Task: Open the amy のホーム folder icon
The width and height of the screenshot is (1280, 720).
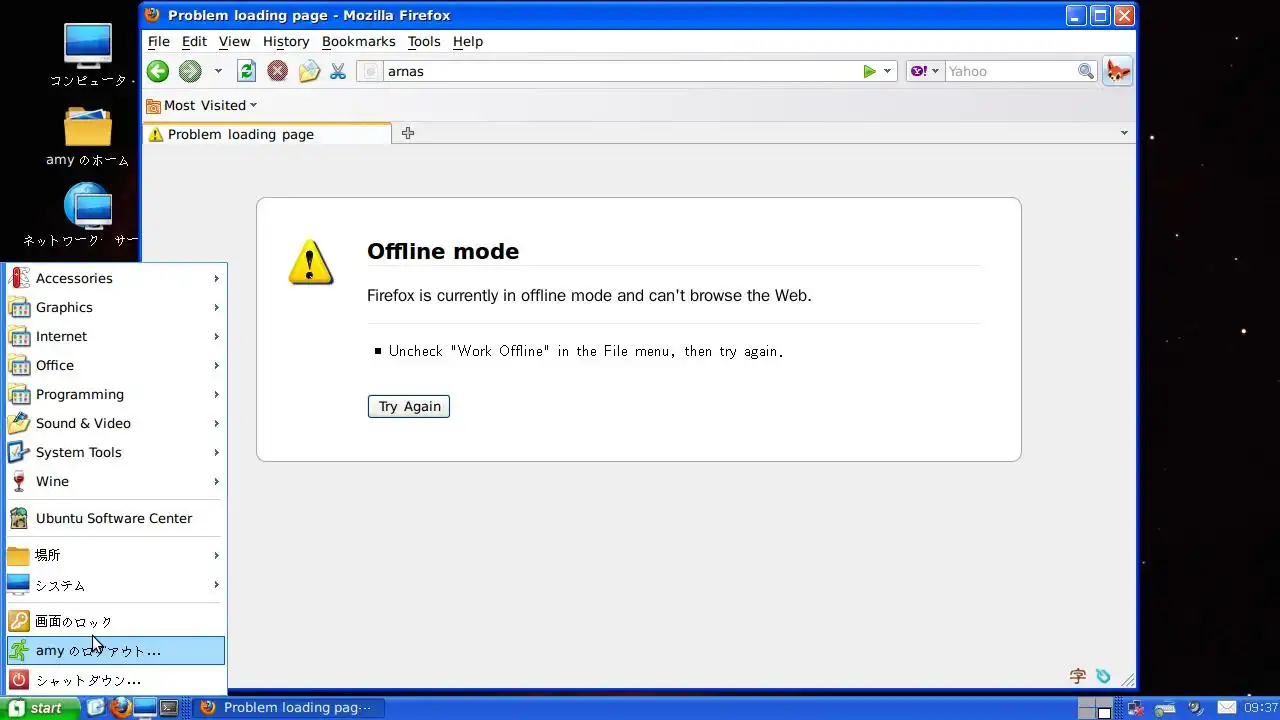Action: coord(88,136)
